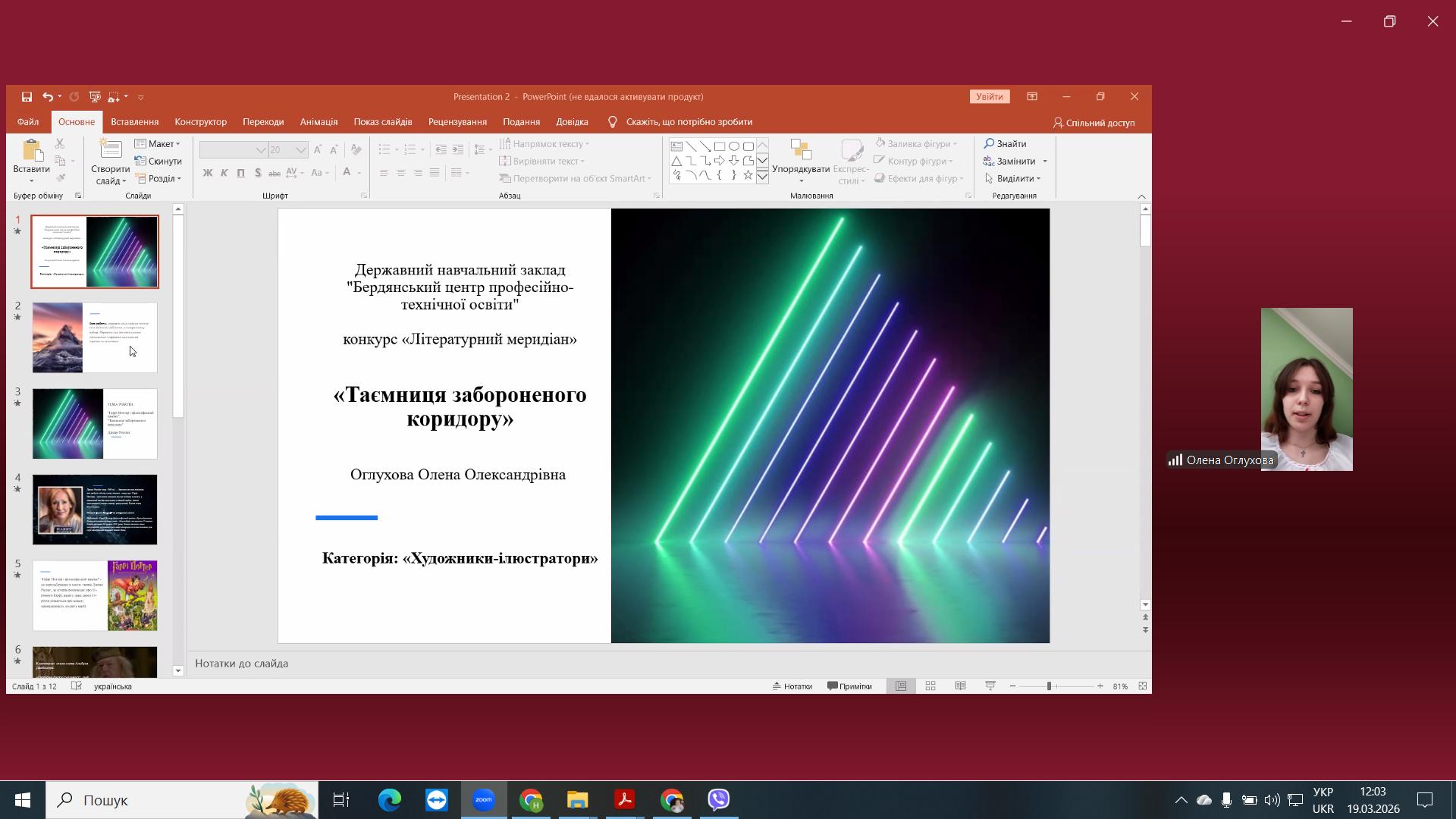Viewport: 1456px width, 819px height.
Task: Expand the shapes gallery More arrow
Action: pos(762,176)
